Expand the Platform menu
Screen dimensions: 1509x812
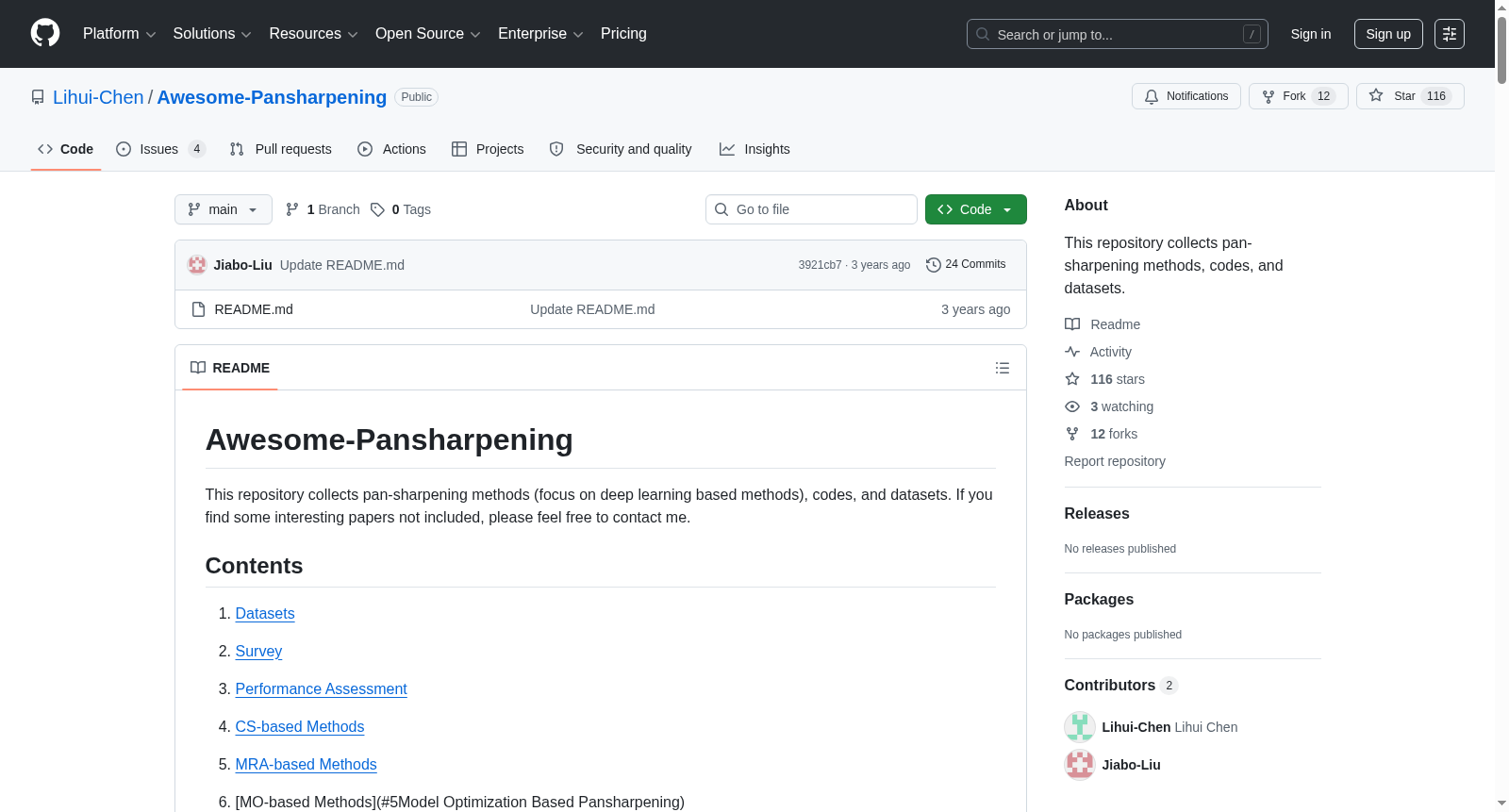coord(120,34)
